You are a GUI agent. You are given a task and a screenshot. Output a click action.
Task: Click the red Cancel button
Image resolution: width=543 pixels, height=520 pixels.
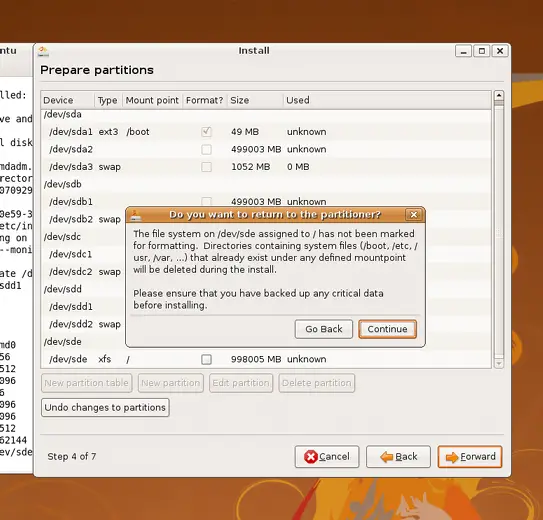[x=327, y=457]
